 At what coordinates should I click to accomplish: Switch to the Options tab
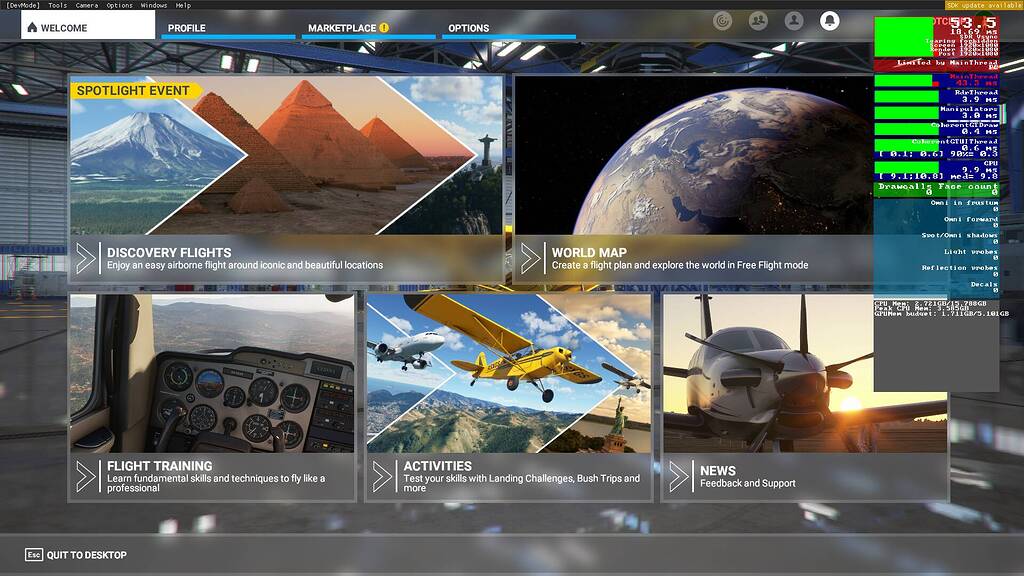point(469,28)
